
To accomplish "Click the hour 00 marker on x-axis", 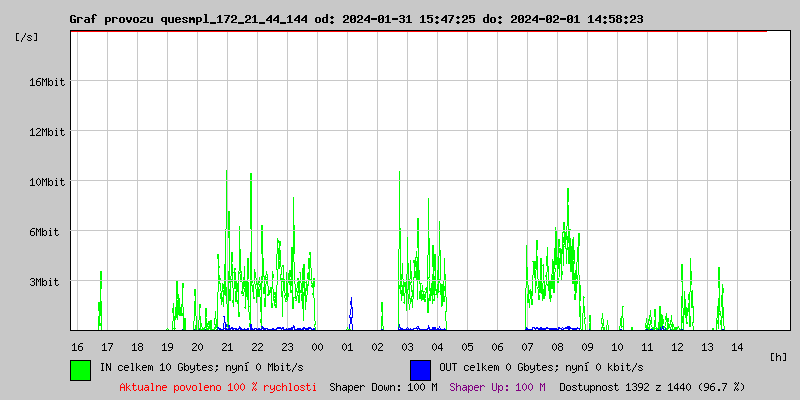I will 317,346.
